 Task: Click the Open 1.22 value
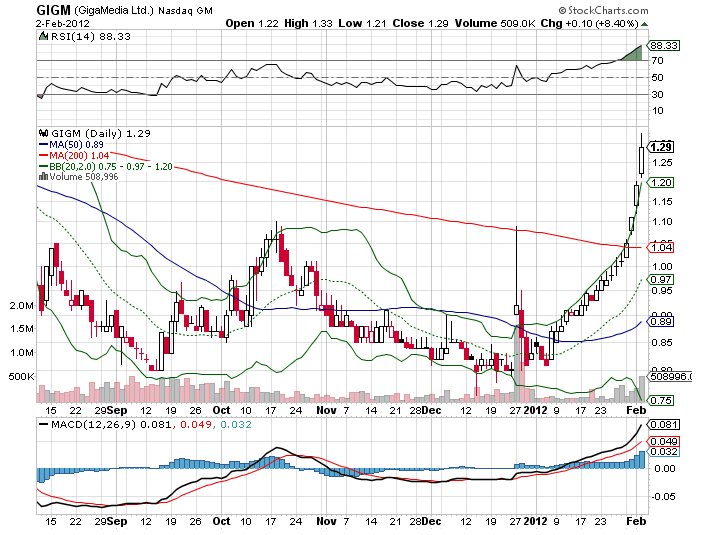click(x=252, y=23)
